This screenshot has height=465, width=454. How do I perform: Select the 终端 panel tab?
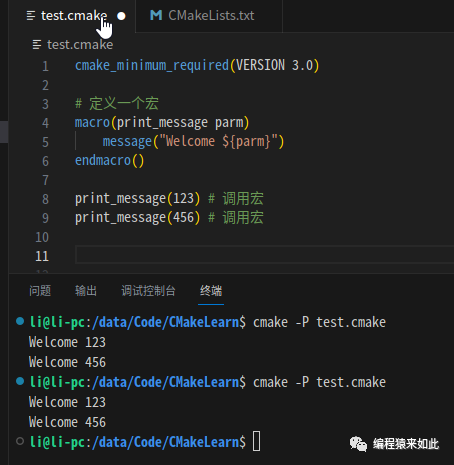pyautogui.click(x=211, y=291)
